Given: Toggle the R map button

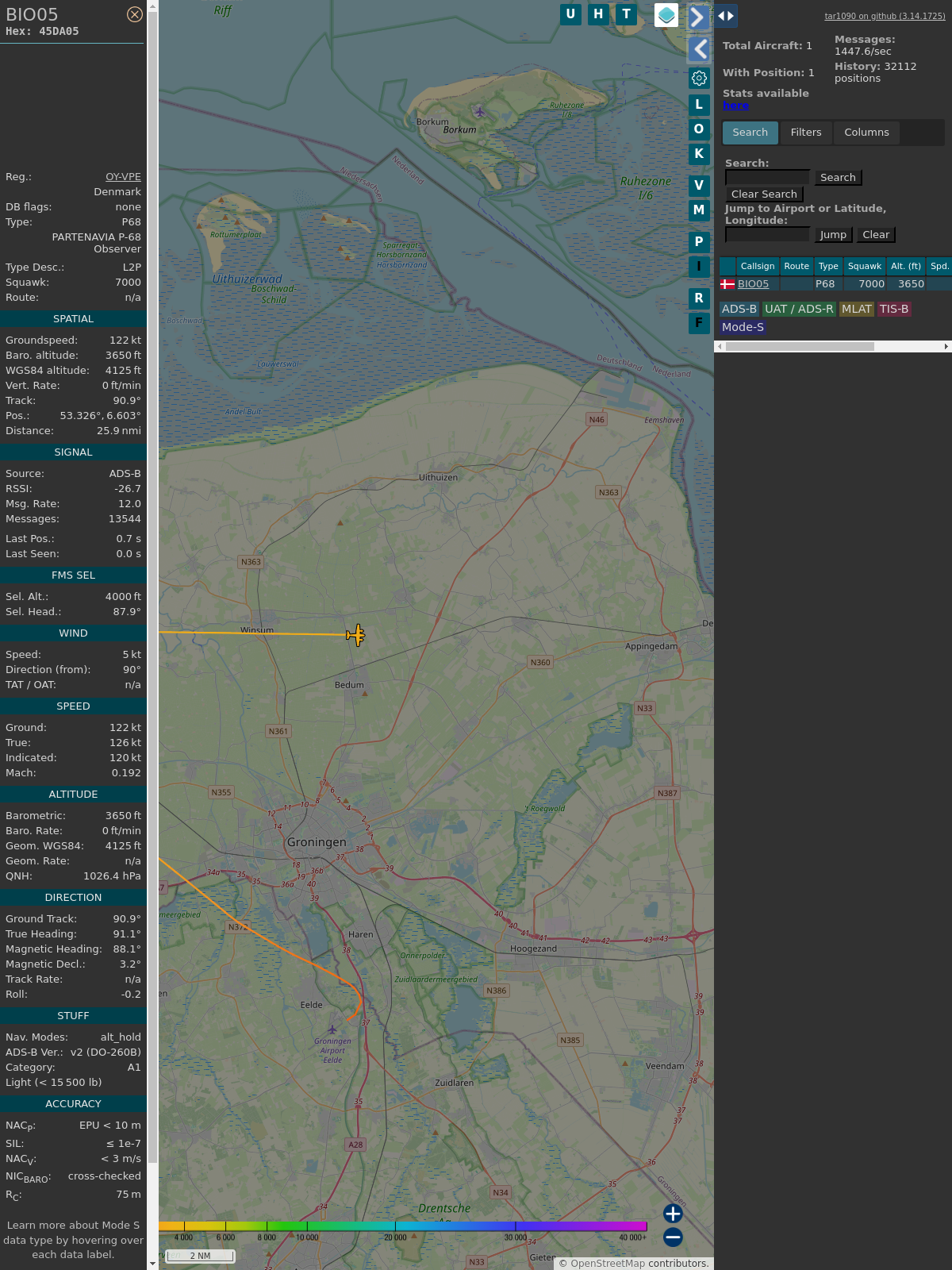Looking at the screenshot, I should (x=699, y=298).
